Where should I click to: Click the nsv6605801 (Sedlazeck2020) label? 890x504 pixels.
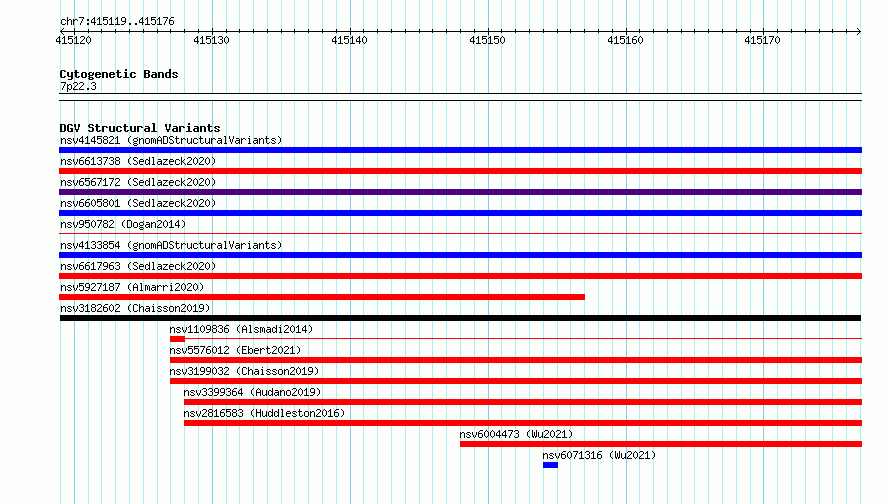tap(138, 203)
